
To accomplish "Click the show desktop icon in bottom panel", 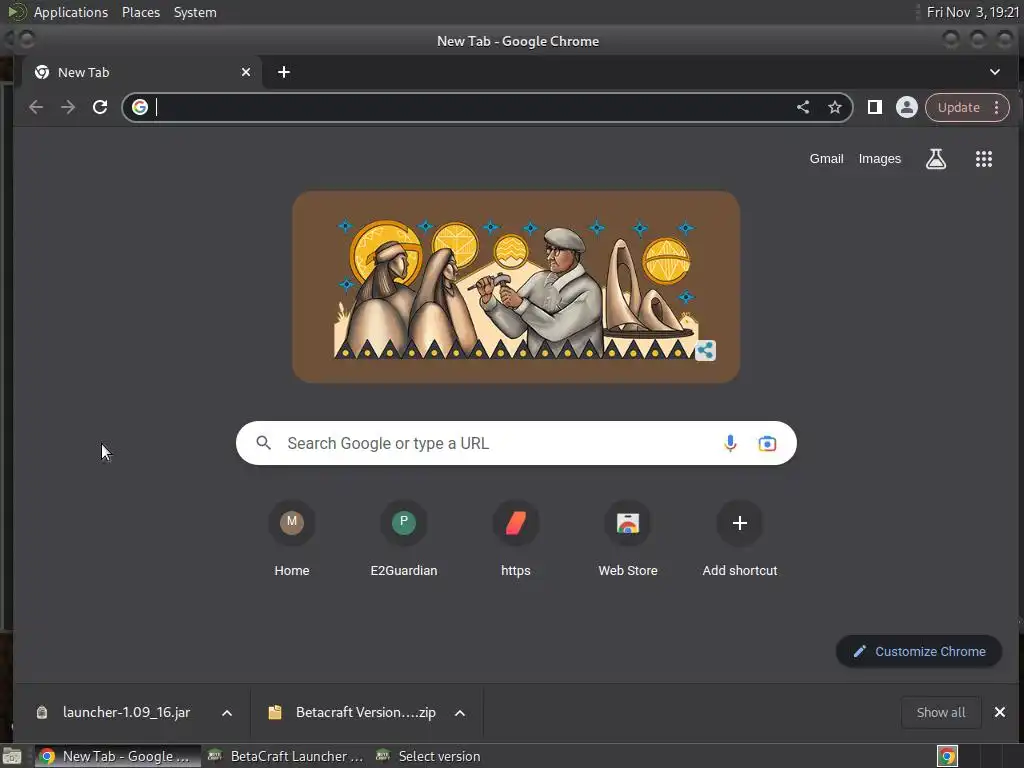I will (12, 756).
